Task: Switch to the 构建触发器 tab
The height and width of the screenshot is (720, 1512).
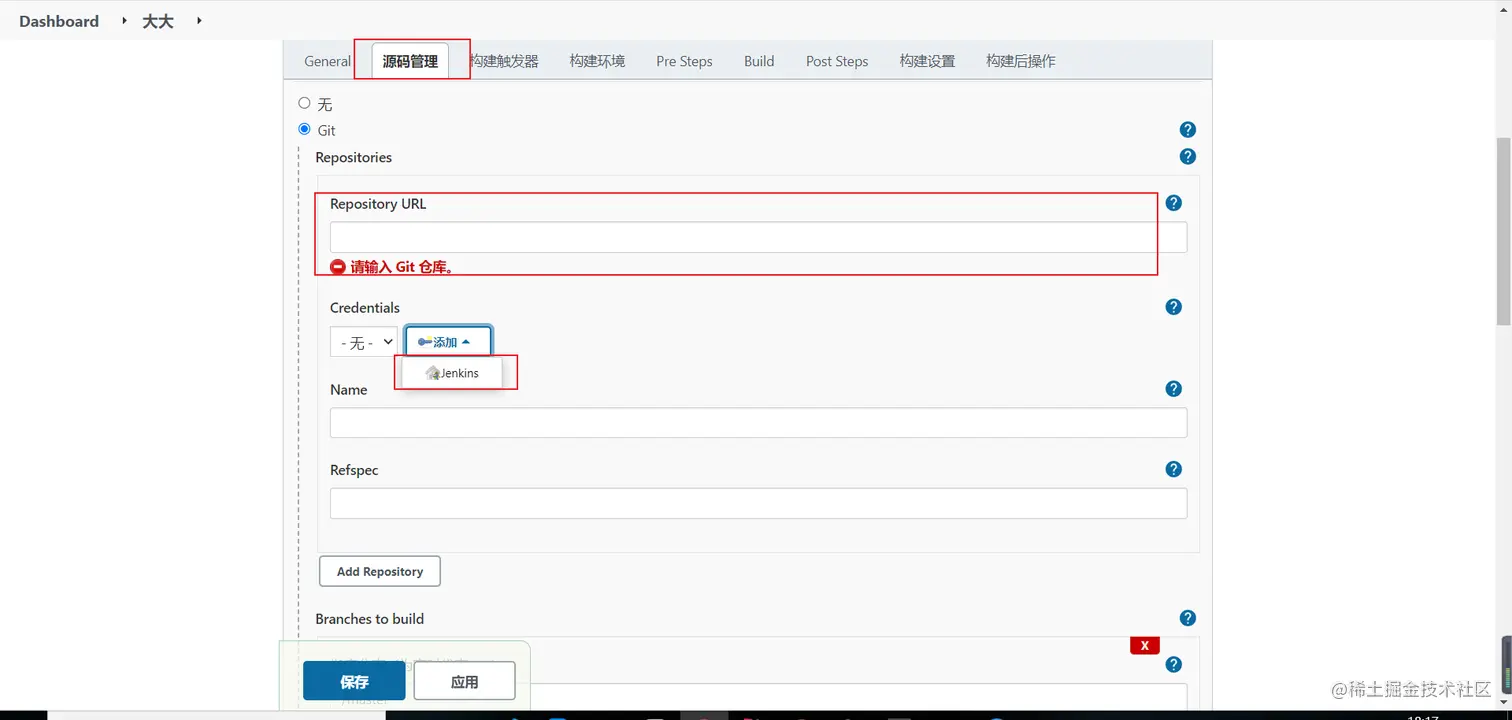Action: 506,61
